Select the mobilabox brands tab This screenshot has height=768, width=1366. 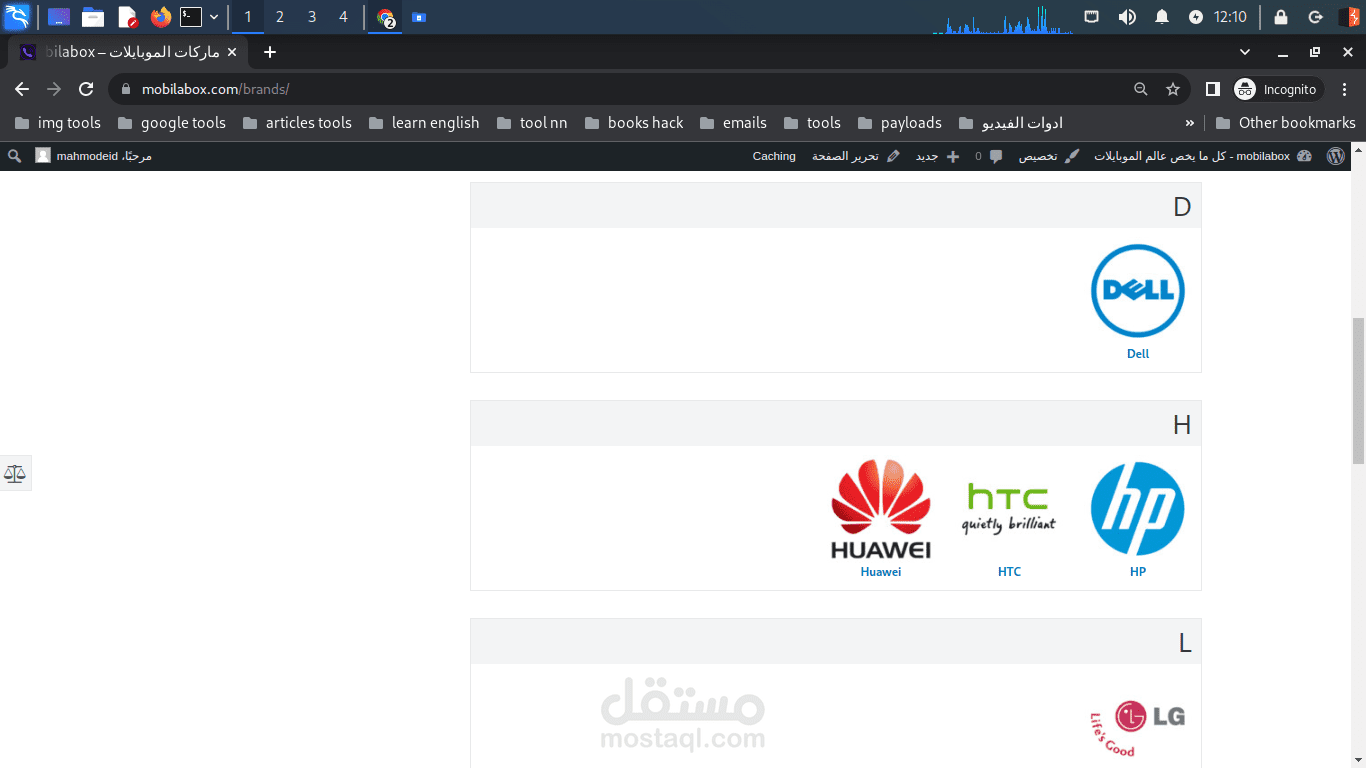coord(128,52)
